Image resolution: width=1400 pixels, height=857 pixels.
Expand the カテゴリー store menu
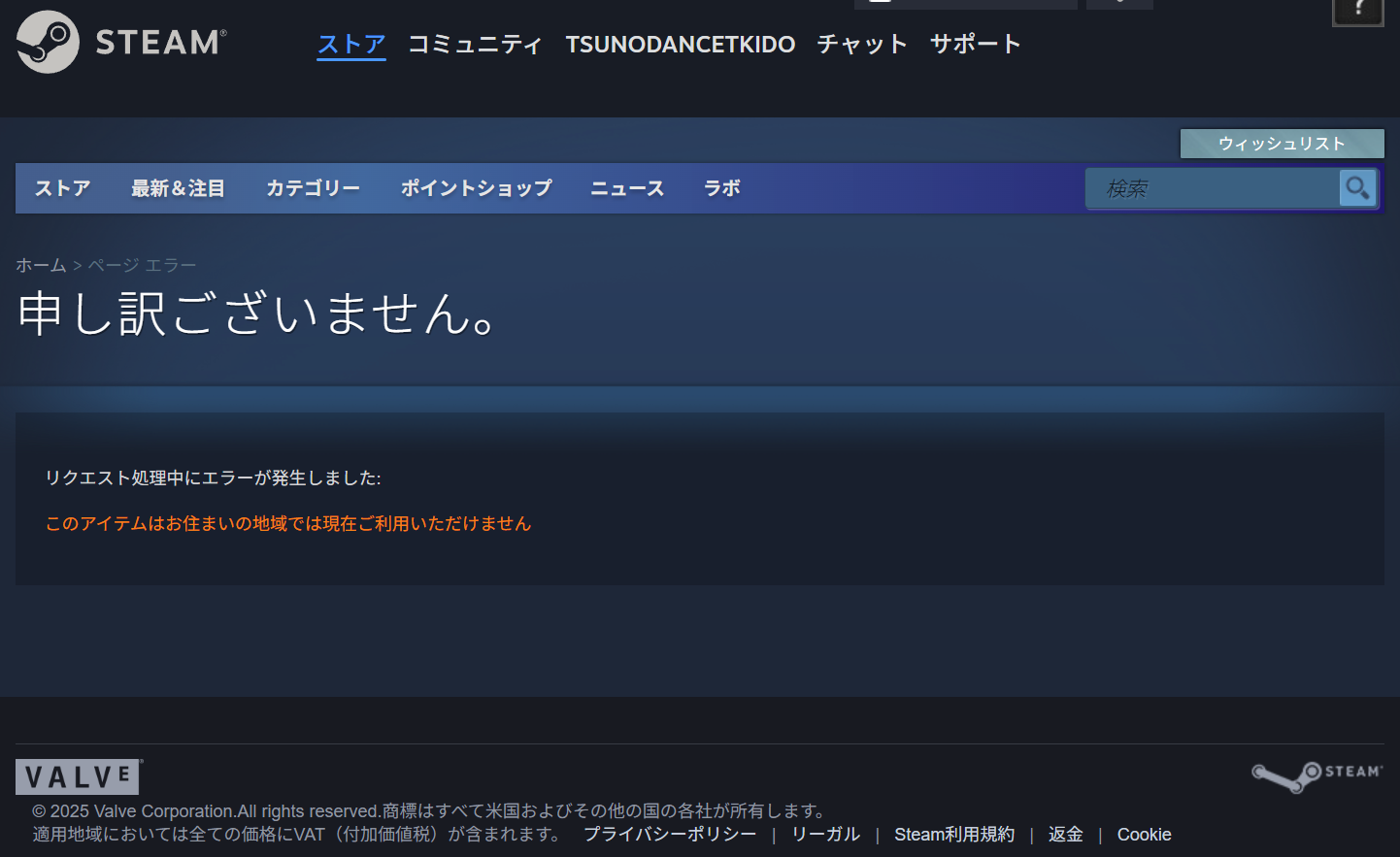(x=313, y=188)
